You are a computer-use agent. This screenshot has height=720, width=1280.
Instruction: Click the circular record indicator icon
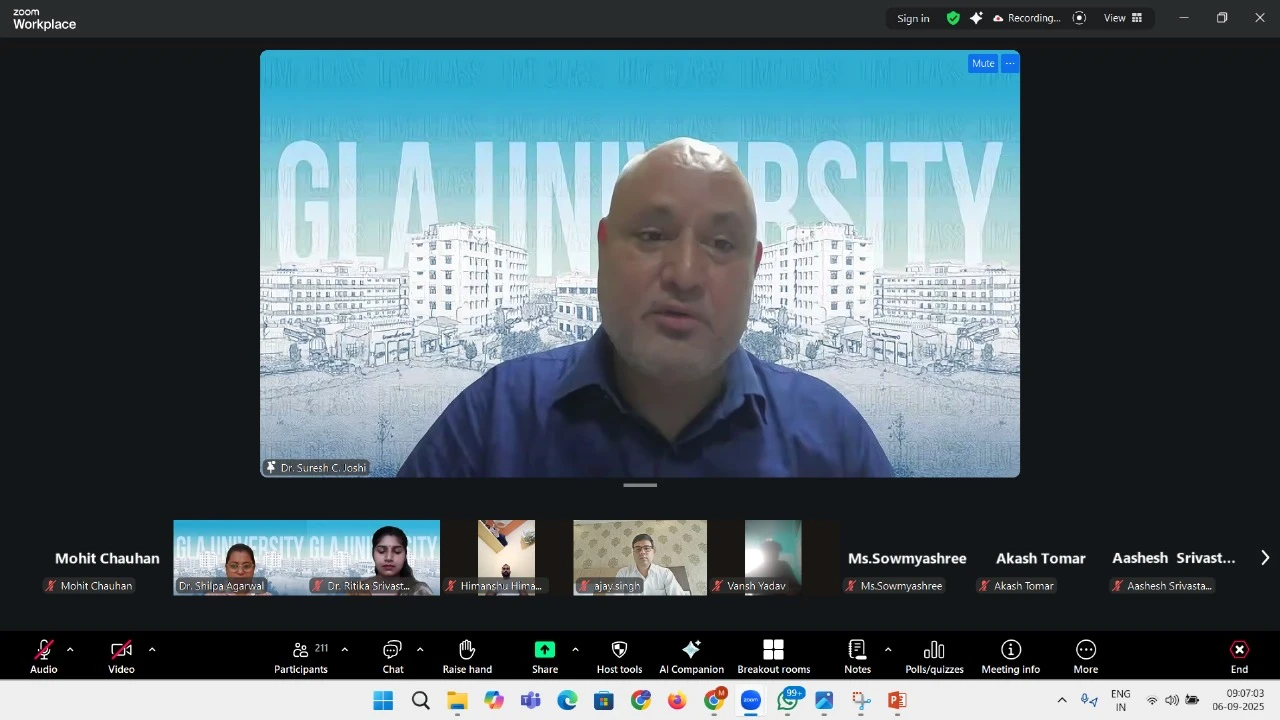1079,18
